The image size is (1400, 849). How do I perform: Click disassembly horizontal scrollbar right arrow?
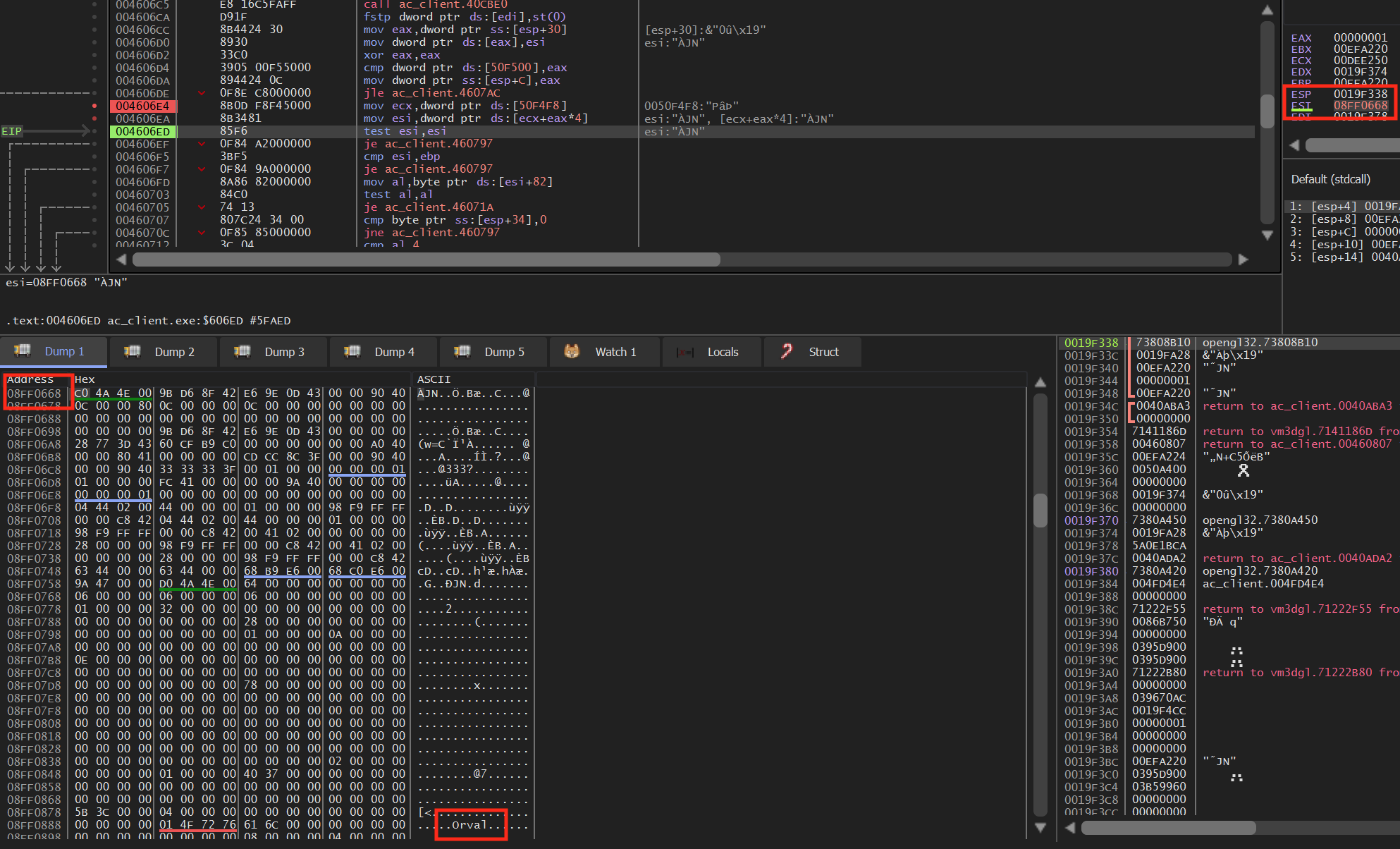point(1244,259)
